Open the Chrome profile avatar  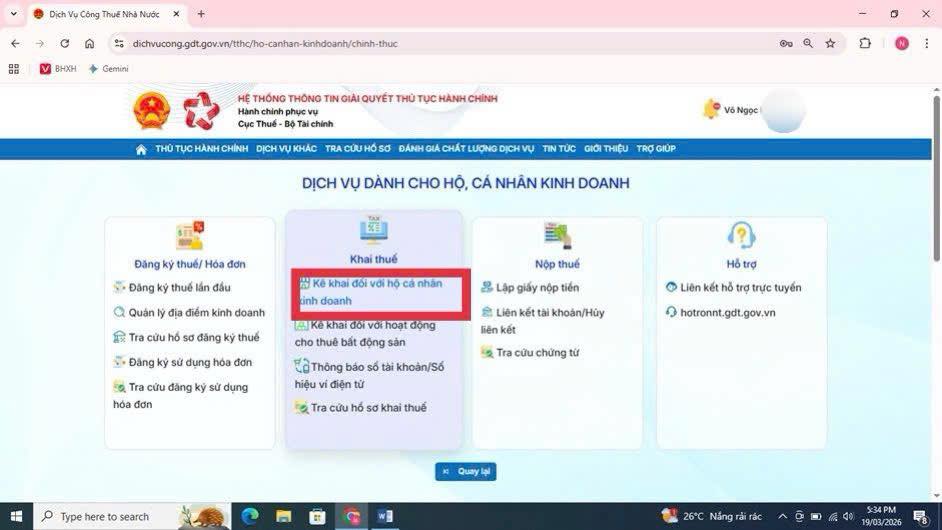coord(902,43)
